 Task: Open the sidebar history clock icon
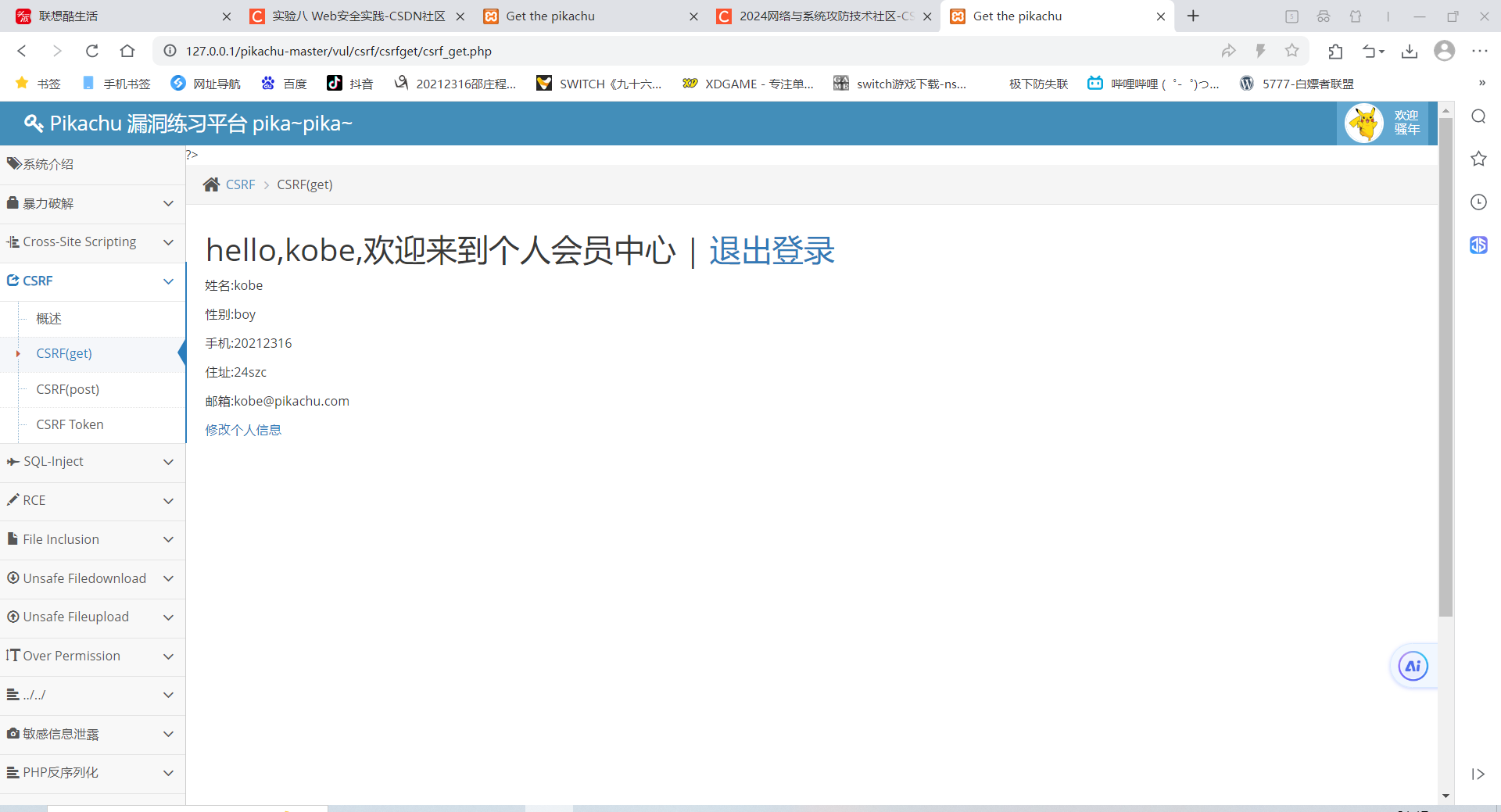click(x=1478, y=202)
